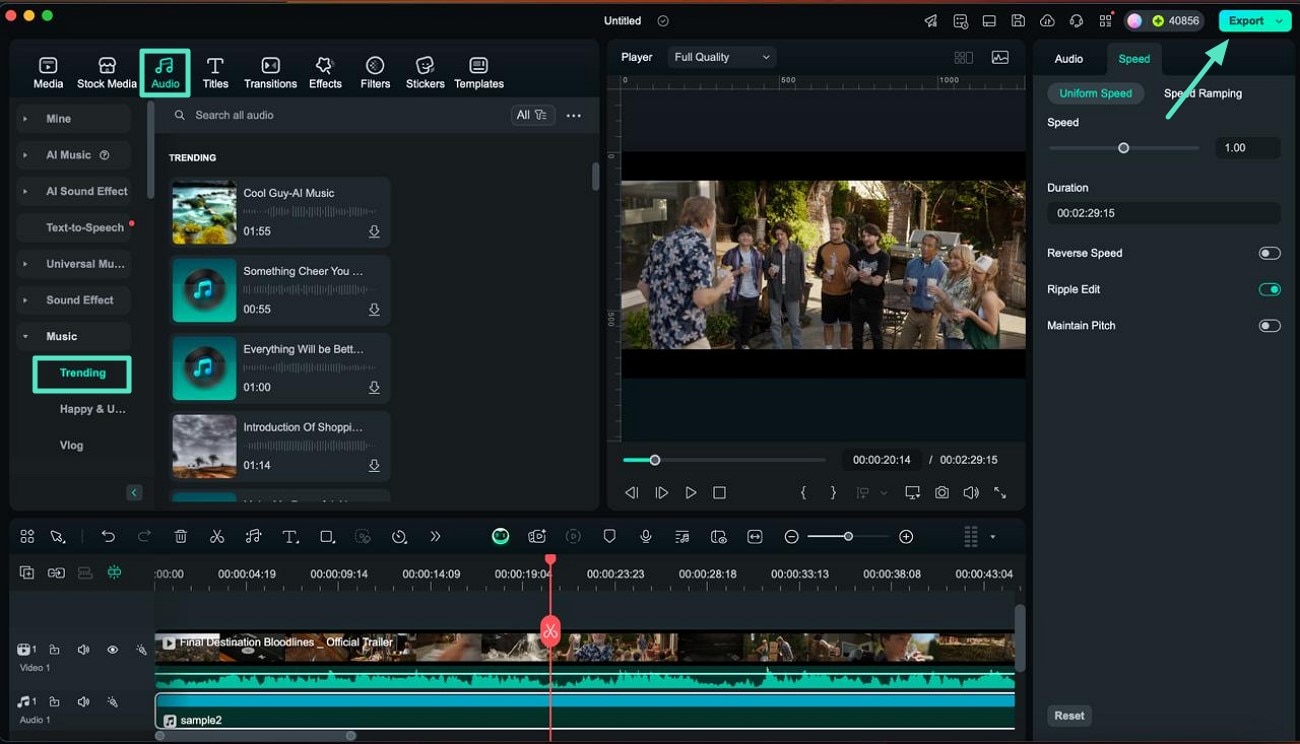
Task: Adjust the Speed slider handle
Action: pyautogui.click(x=1123, y=148)
